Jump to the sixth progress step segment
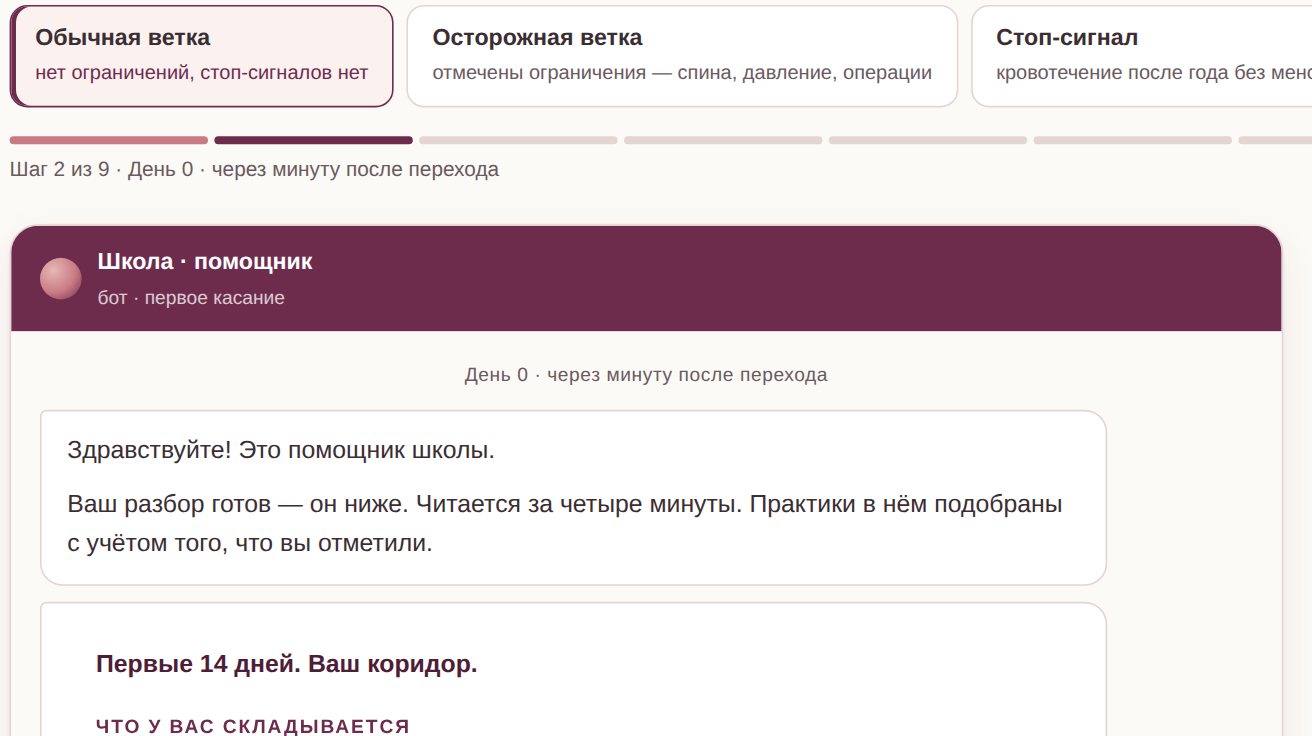The width and height of the screenshot is (1312, 736). pos(1133,140)
